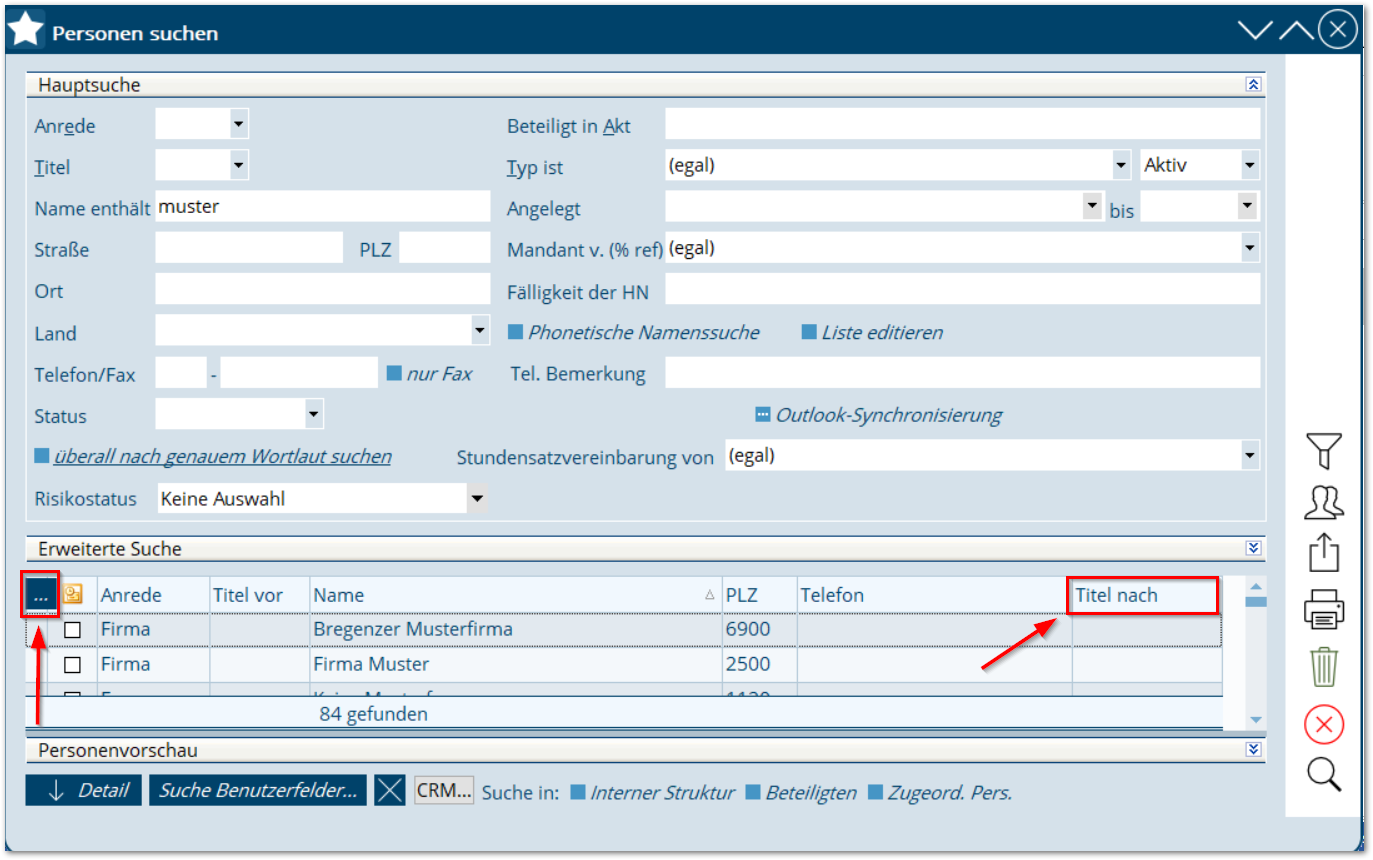Open the Typ ist (egal) dropdown
The image size is (1373, 860).
1120,165
